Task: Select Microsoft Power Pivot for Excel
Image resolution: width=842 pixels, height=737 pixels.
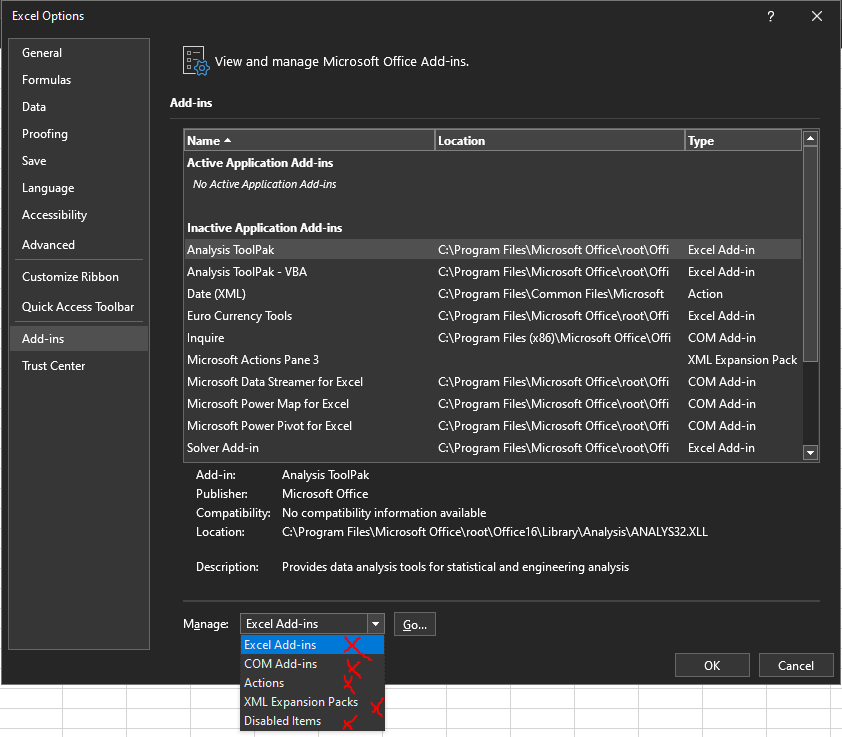Action: click(x=492, y=426)
